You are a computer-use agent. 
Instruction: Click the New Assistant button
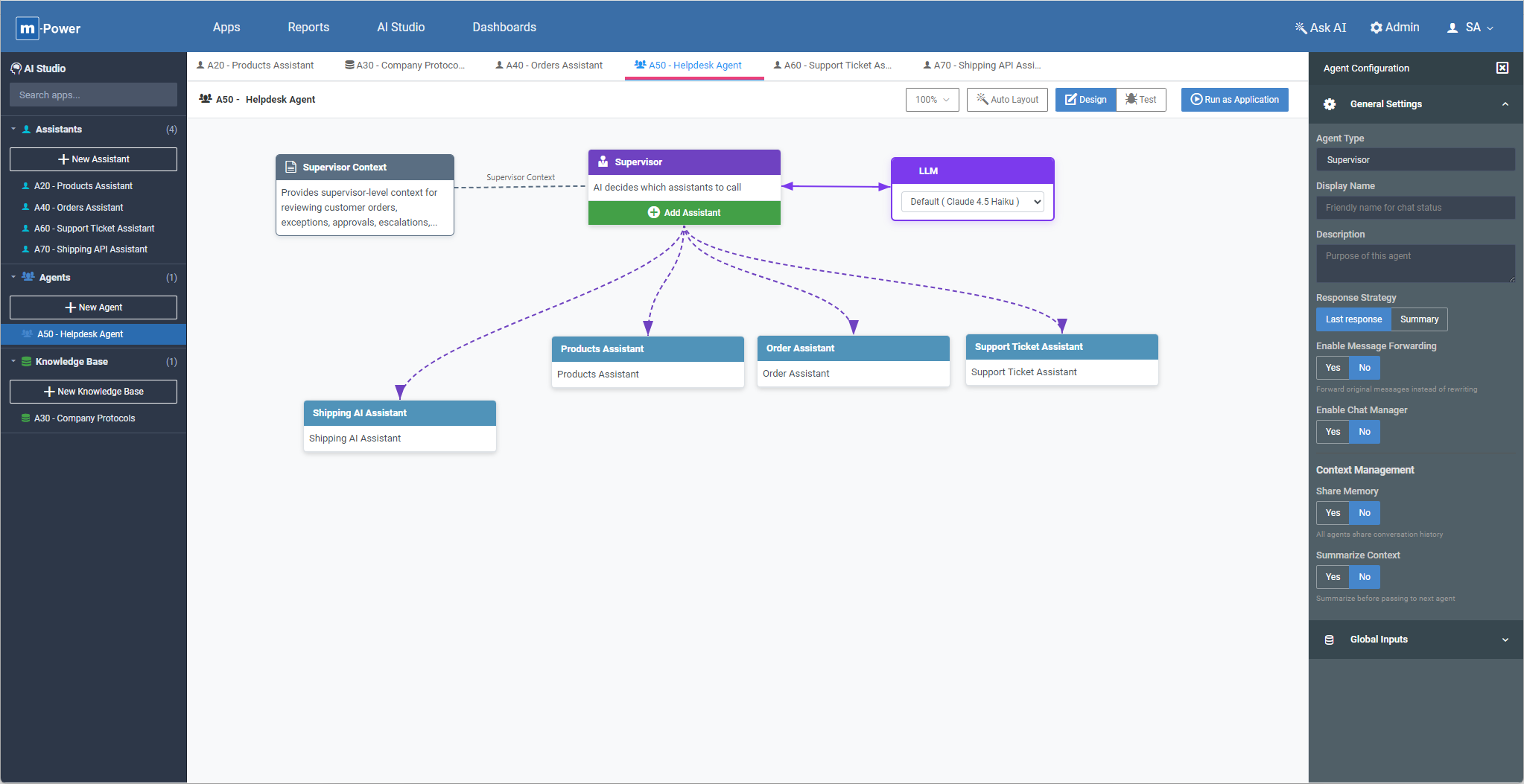[93, 159]
